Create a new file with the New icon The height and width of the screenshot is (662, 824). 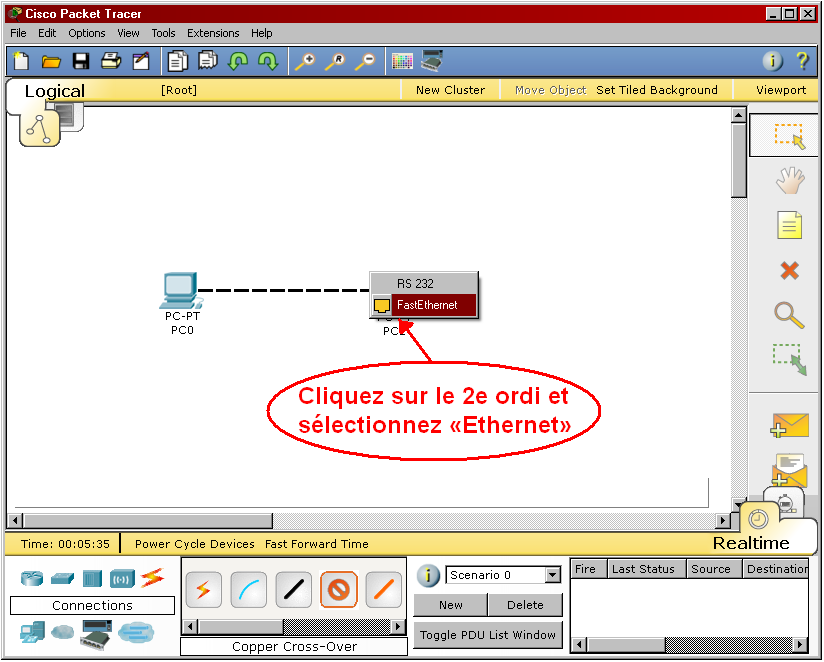21,61
